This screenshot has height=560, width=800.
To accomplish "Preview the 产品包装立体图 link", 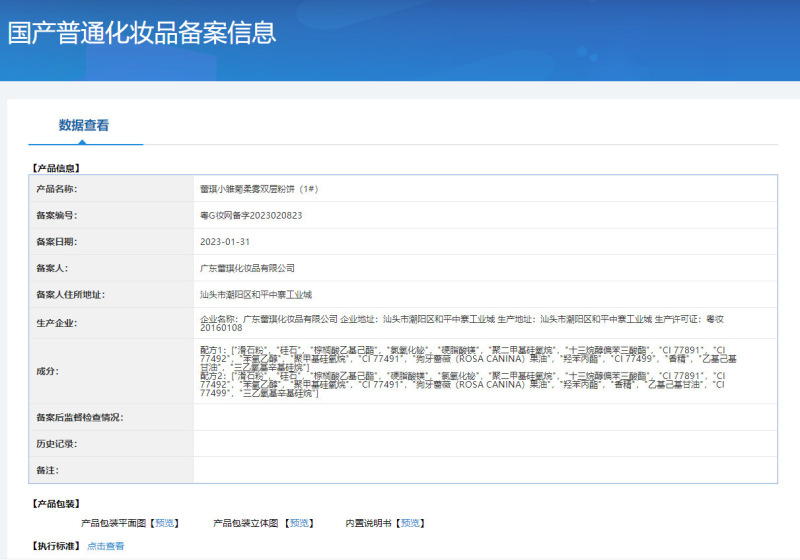I will click(299, 523).
